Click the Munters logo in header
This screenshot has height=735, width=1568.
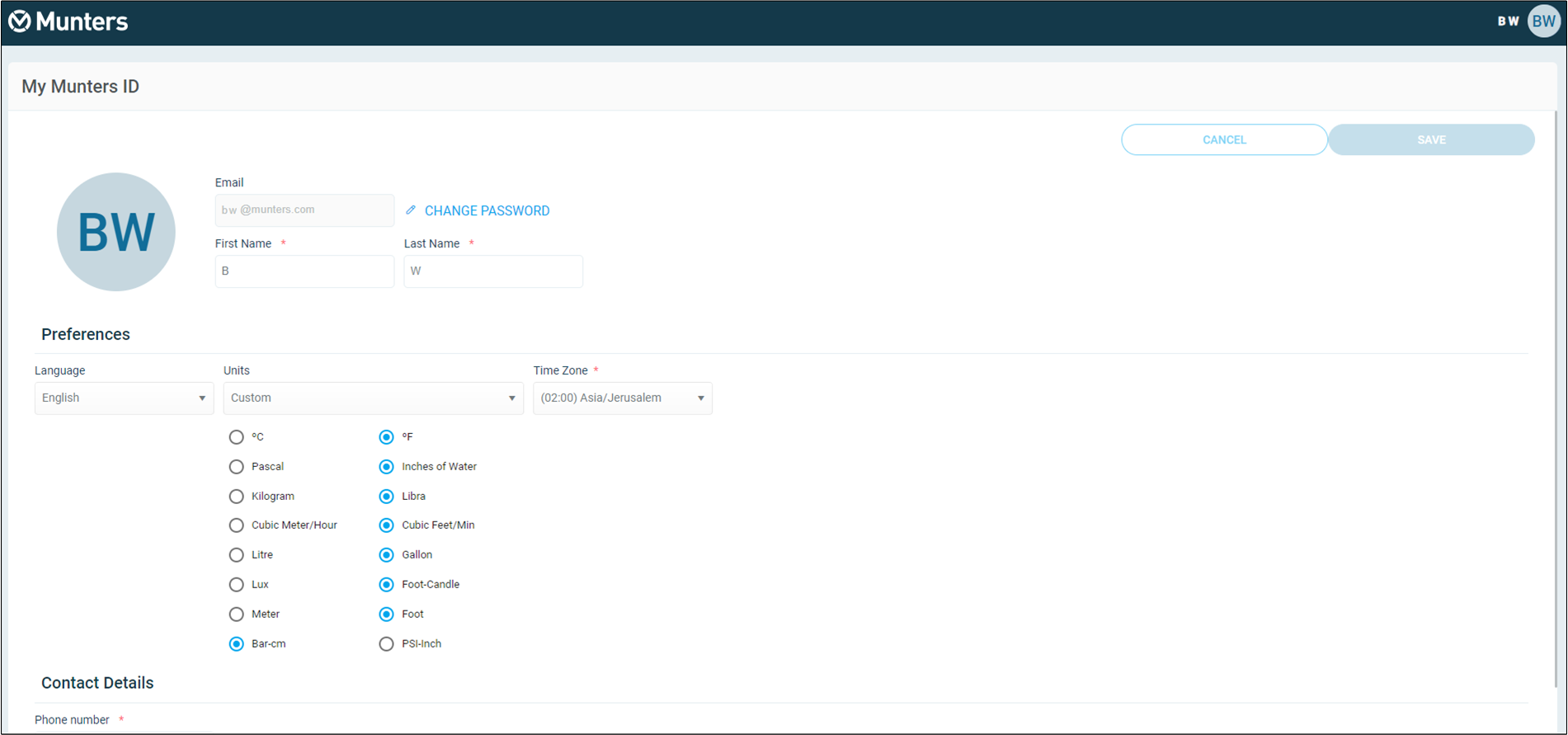[x=68, y=21]
